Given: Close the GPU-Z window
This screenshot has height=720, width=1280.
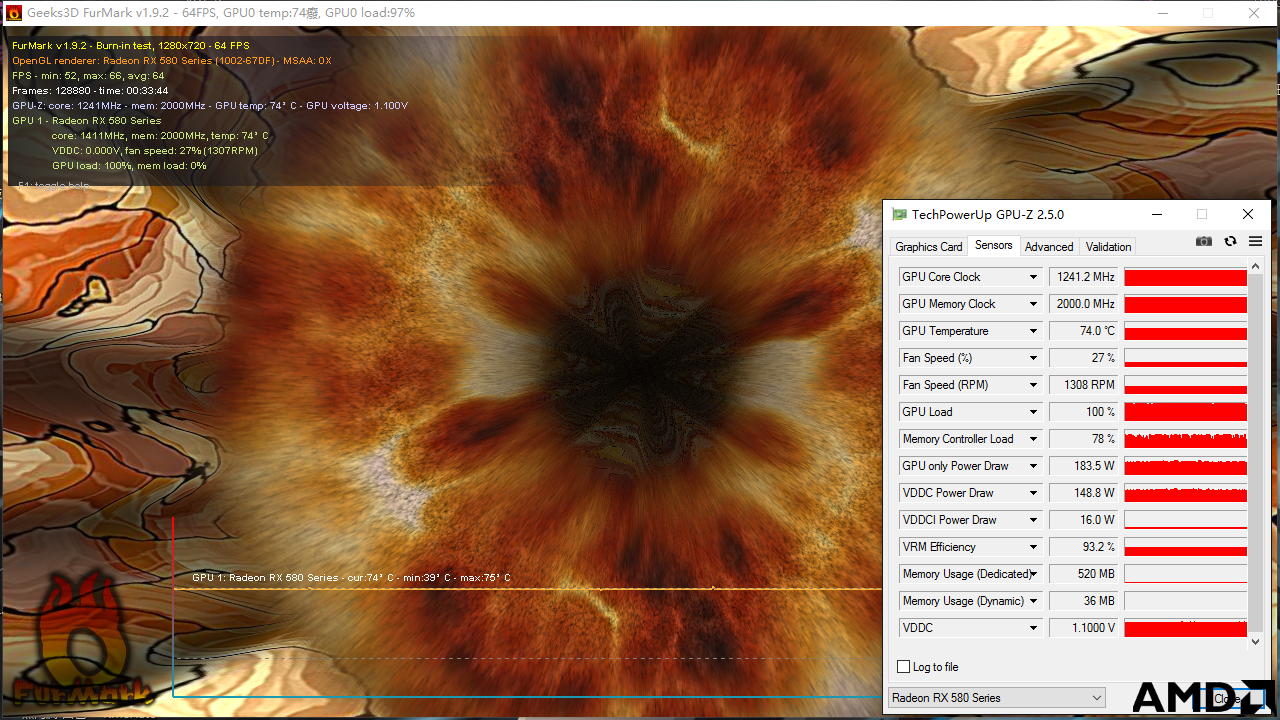Looking at the screenshot, I should coord(1247,214).
